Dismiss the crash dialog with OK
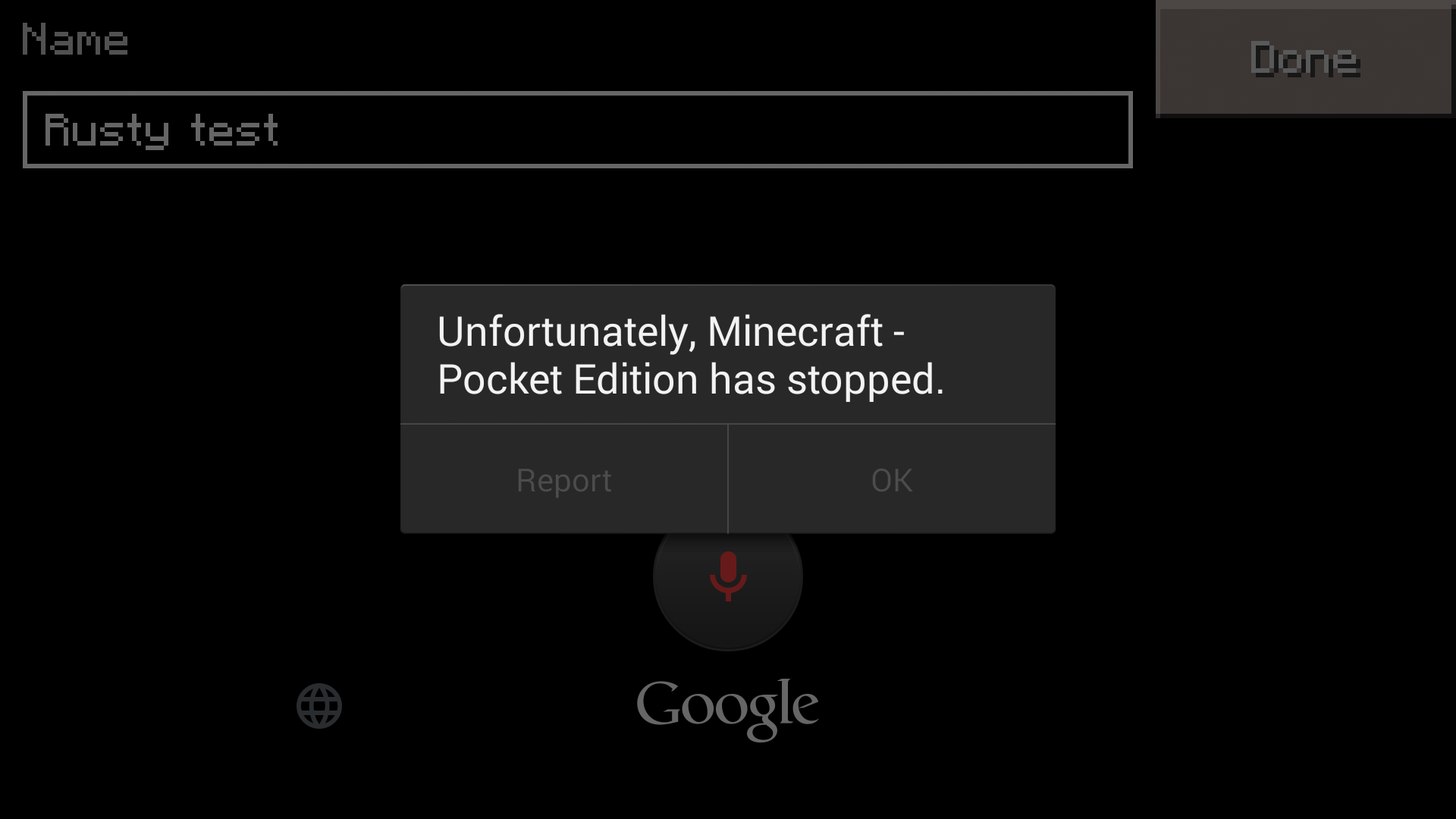Image resolution: width=1456 pixels, height=819 pixels. (x=892, y=479)
